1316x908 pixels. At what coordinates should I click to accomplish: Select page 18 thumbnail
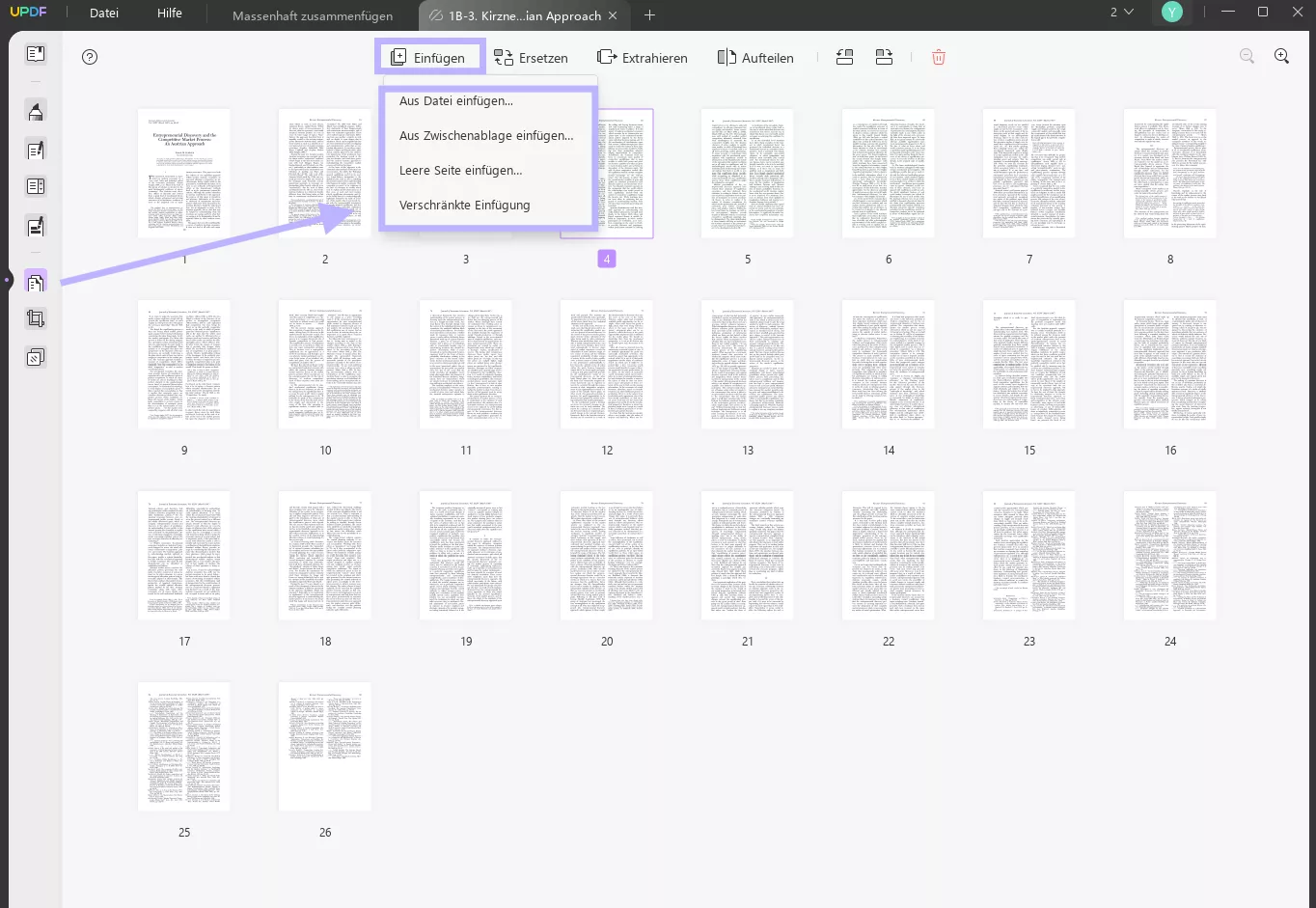point(325,556)
